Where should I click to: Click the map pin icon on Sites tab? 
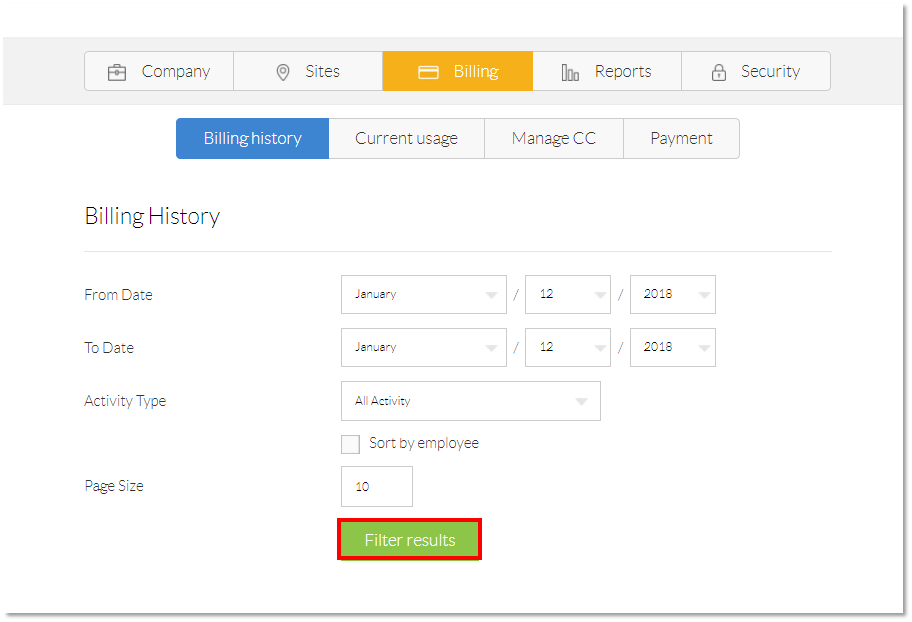point(283,72)
